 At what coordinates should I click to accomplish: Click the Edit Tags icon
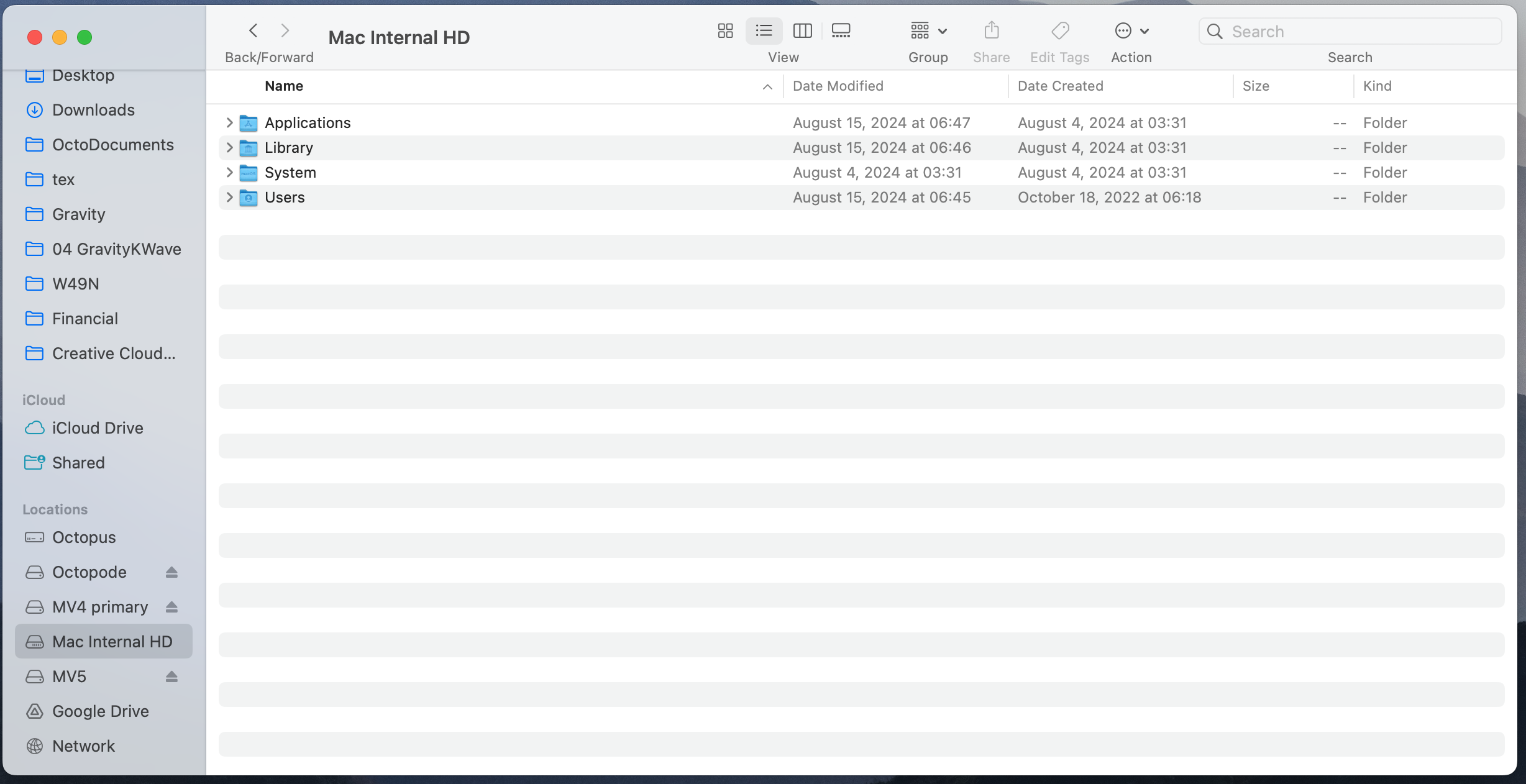1059,30
